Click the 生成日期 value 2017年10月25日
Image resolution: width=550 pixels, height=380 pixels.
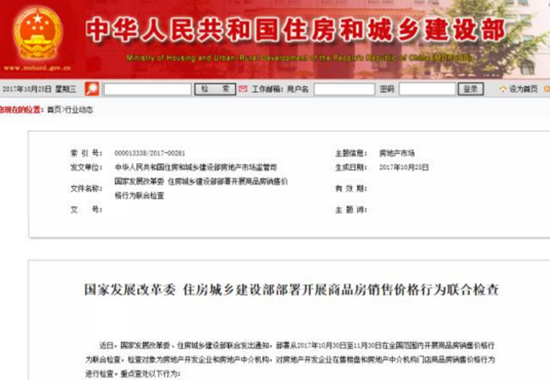[x=404, y=167]
